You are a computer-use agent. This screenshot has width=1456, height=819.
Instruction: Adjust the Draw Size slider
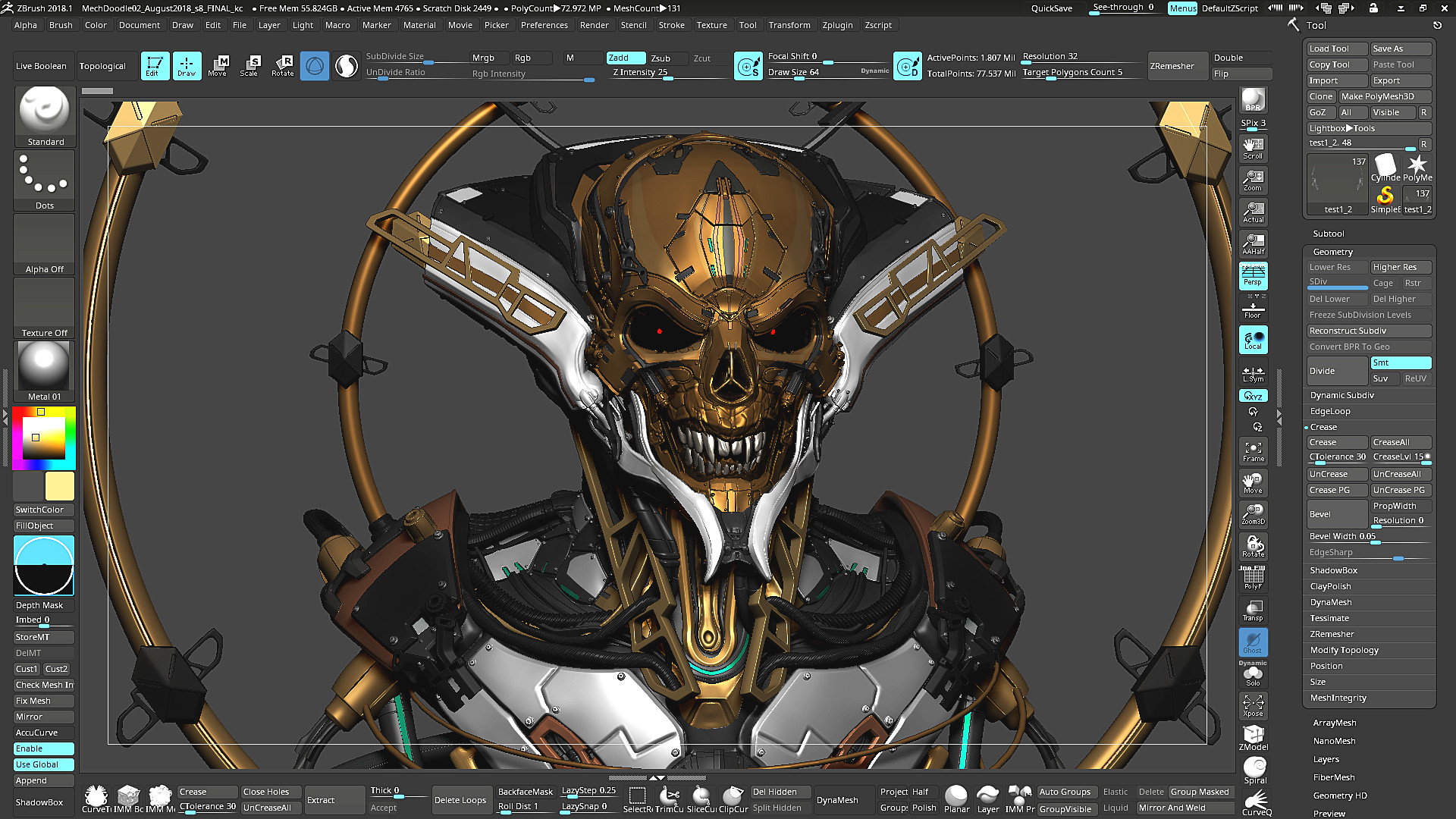[x=828, y=73]
